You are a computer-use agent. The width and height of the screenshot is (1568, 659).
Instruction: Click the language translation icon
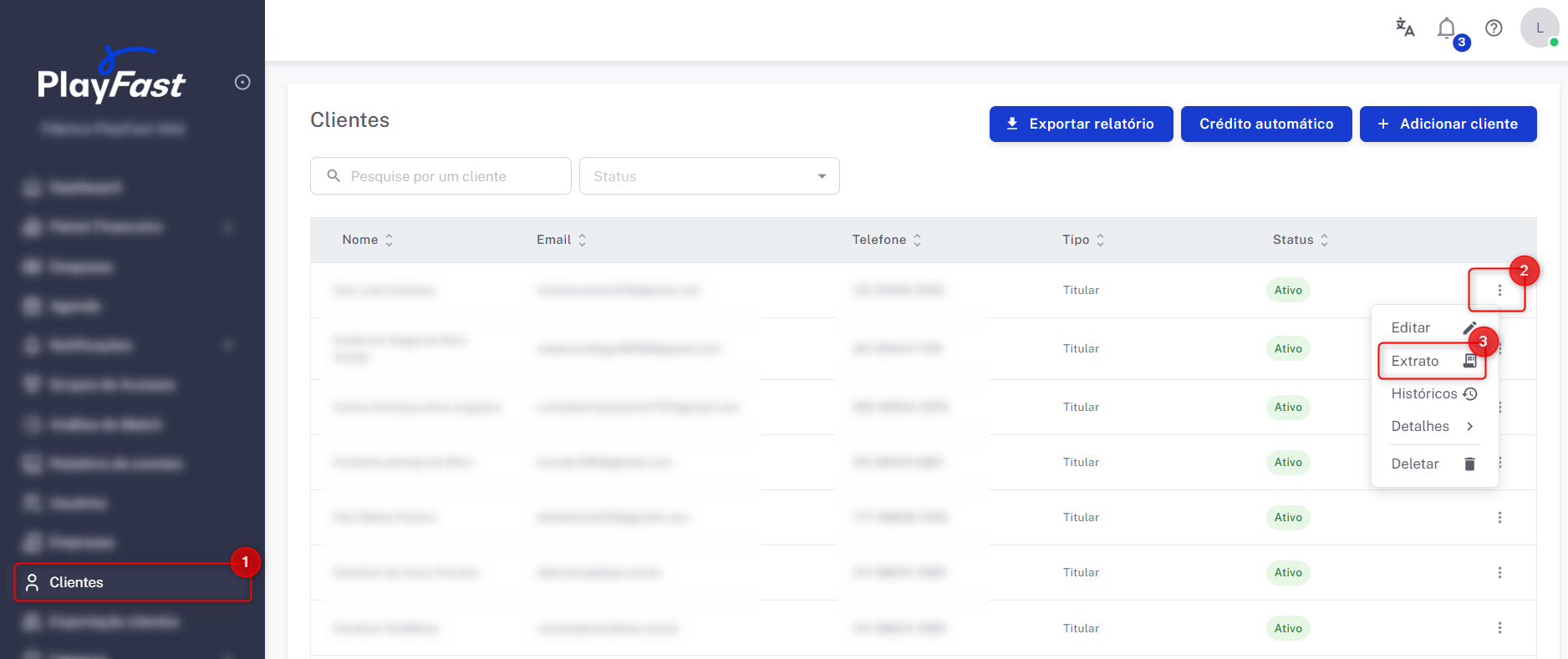point(1405,28)
